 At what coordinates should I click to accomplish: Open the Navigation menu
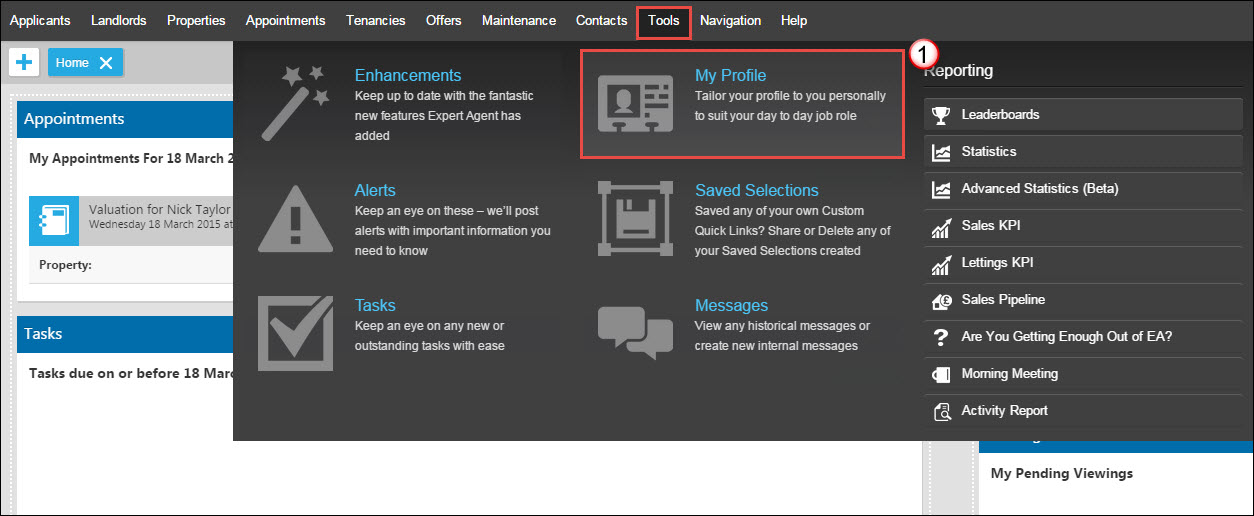pos(730,20)
